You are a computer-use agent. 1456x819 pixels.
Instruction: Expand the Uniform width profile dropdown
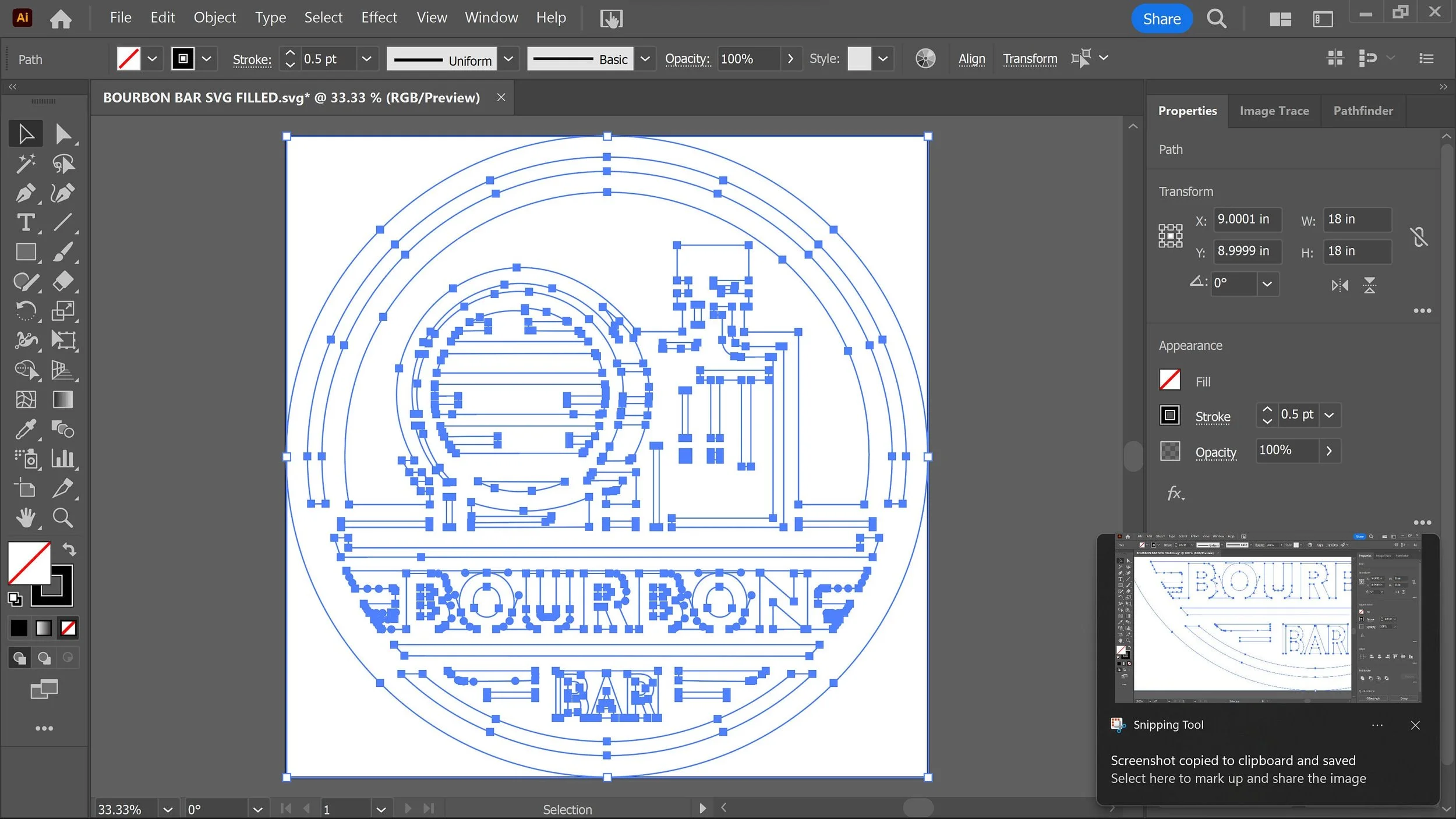[x=508, y=59]
